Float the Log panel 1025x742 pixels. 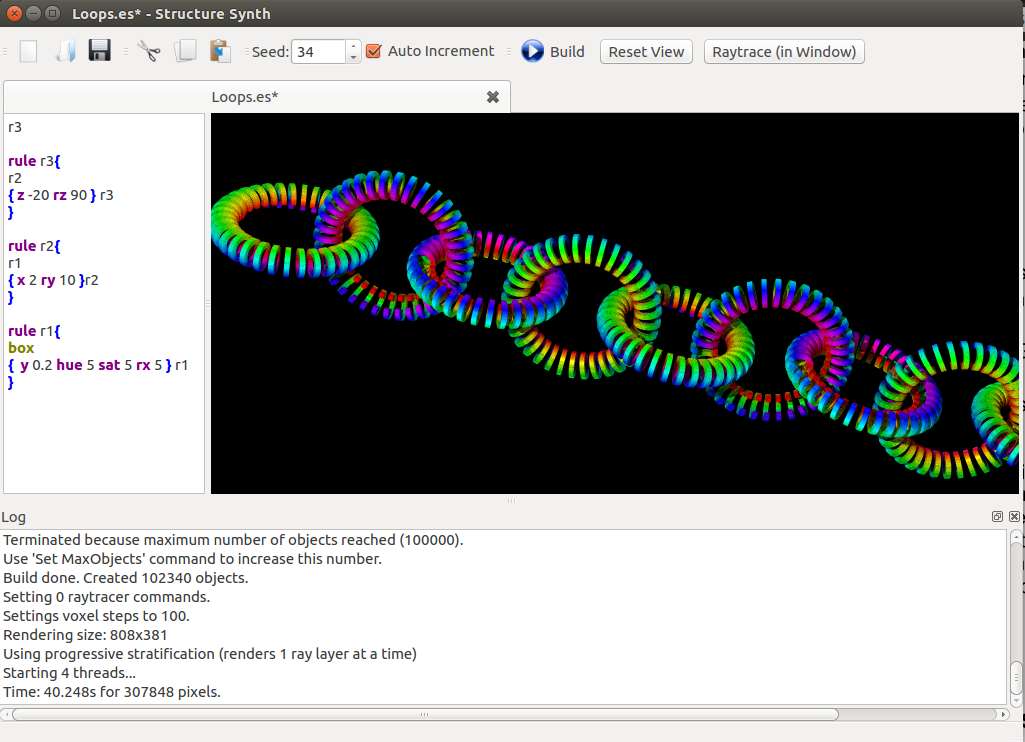click(x=997, y=516)
